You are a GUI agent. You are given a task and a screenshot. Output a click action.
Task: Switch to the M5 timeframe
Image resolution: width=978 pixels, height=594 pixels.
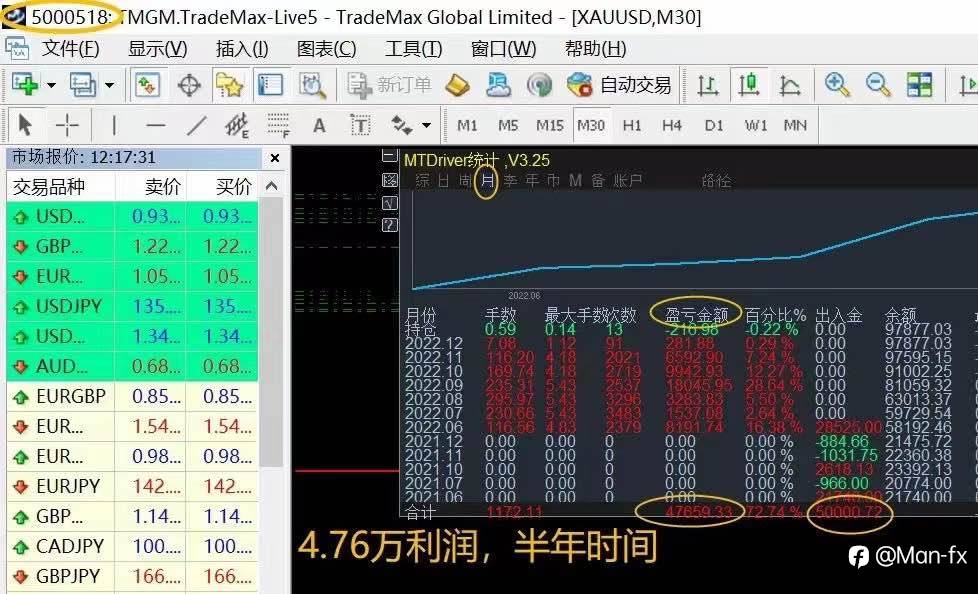point(508,125)
